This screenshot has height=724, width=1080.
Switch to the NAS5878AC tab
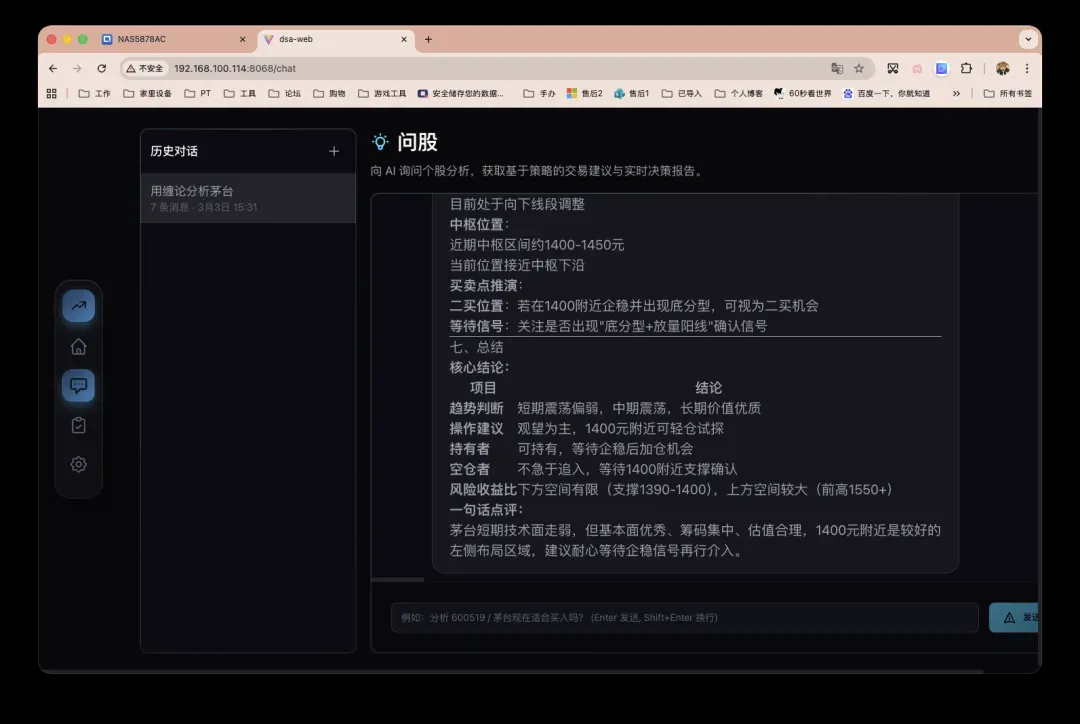(x=170, y=39)
